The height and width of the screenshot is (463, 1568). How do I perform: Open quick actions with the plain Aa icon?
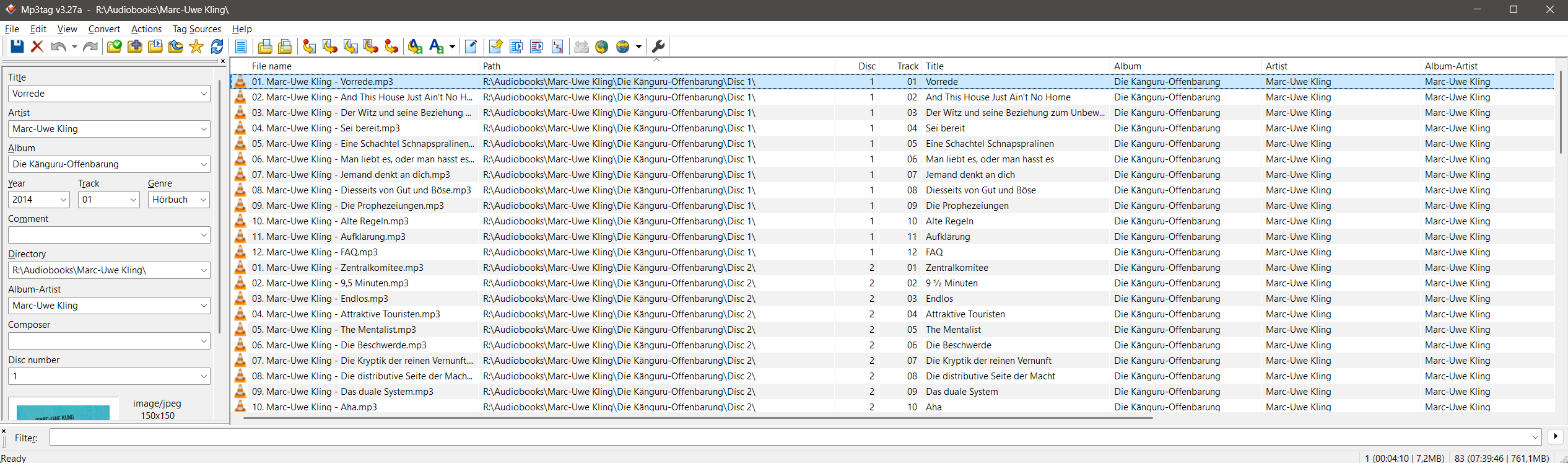tap(437, 46)
